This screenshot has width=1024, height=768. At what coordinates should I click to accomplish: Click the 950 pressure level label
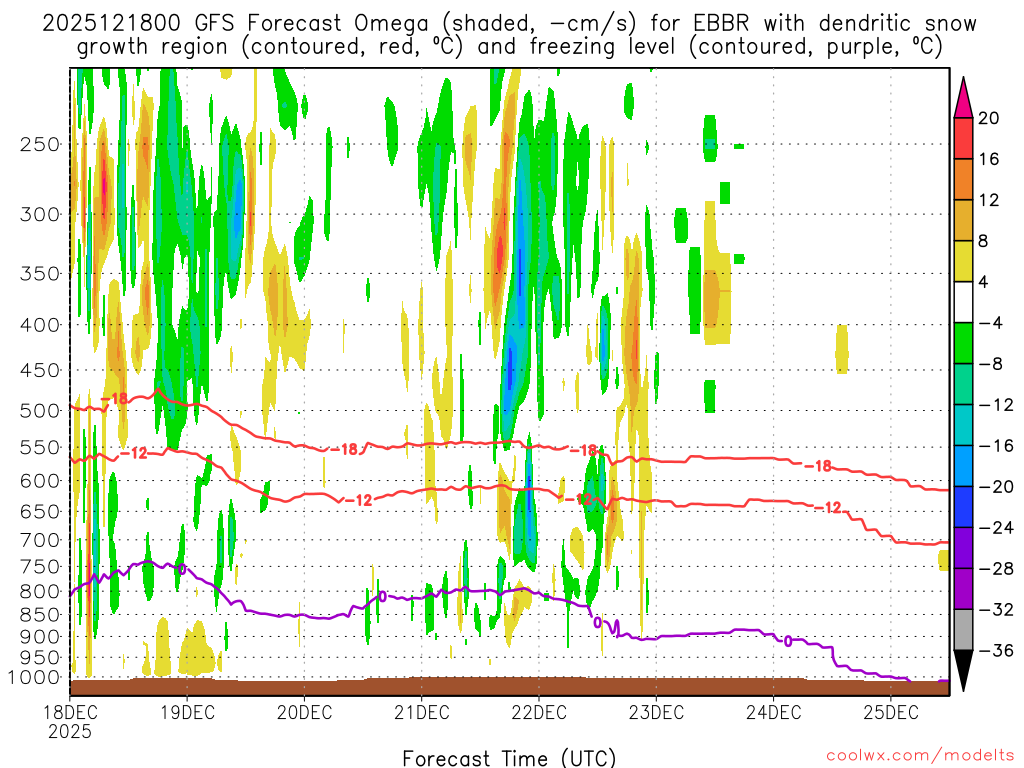coord(40,658)
